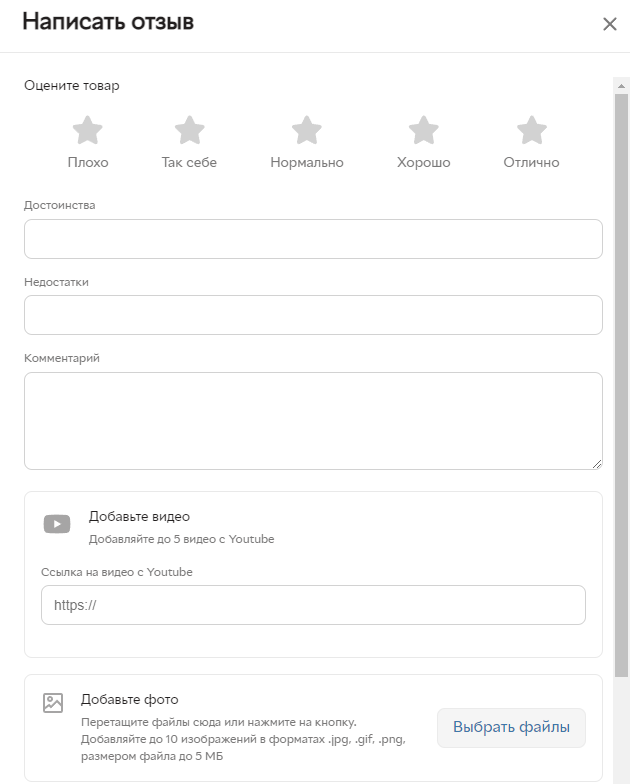The height and width of the screenshot is (784, 630).
Task: Focus the Достоинства input field
Action: [314, 239]
